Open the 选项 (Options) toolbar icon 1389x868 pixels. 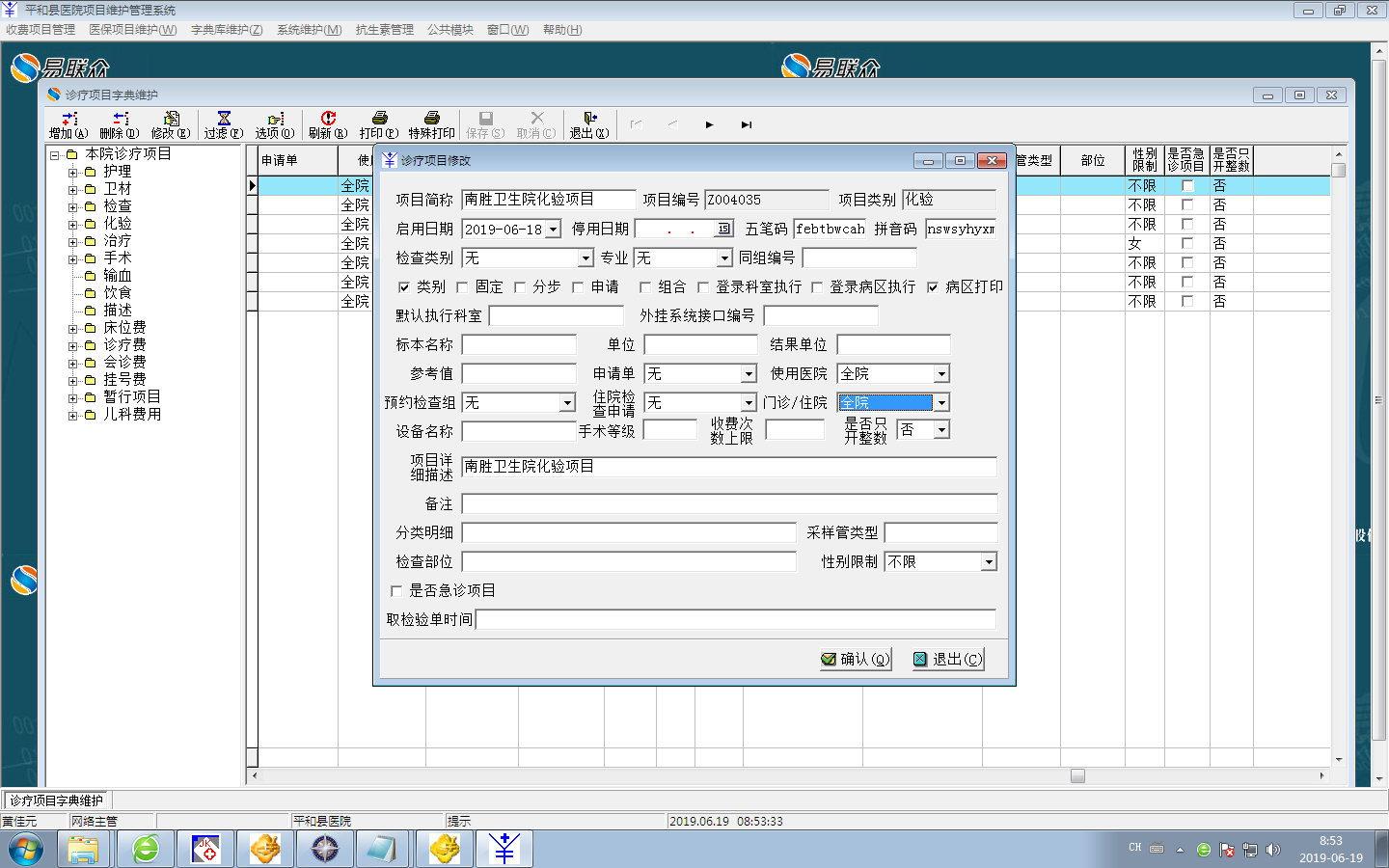click(275, 125)
